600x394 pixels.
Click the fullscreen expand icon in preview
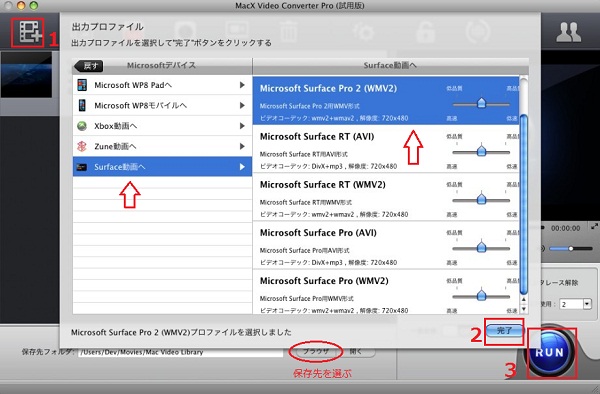tap(594, 227)
